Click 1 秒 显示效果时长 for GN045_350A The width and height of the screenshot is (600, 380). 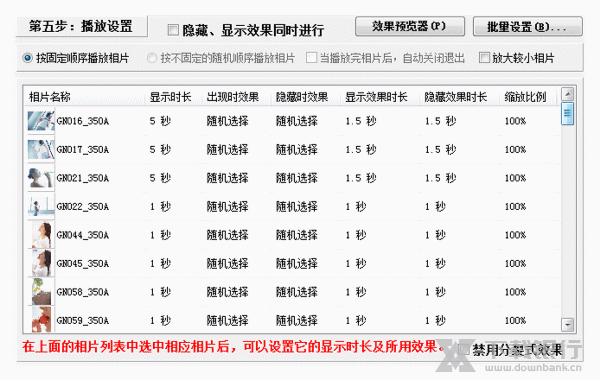click(x=356, y=263)
